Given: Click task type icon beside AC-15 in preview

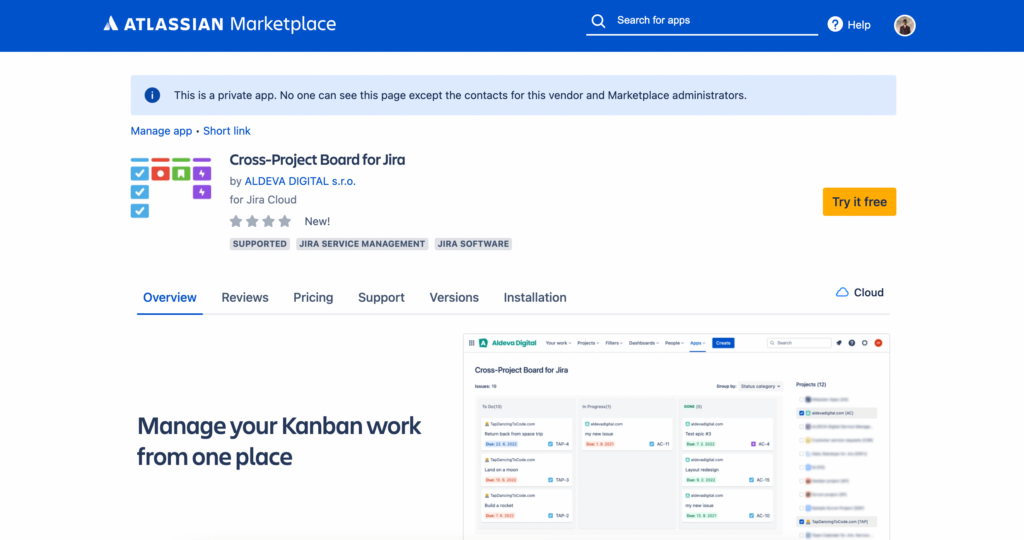Looking at the screenshot, I should click(752, 480).
